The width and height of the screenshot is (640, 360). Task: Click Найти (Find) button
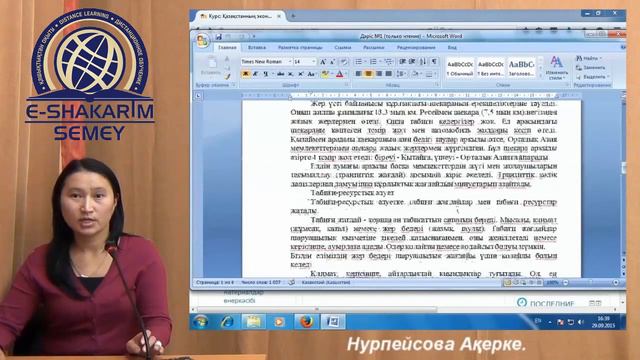[589, 58]
